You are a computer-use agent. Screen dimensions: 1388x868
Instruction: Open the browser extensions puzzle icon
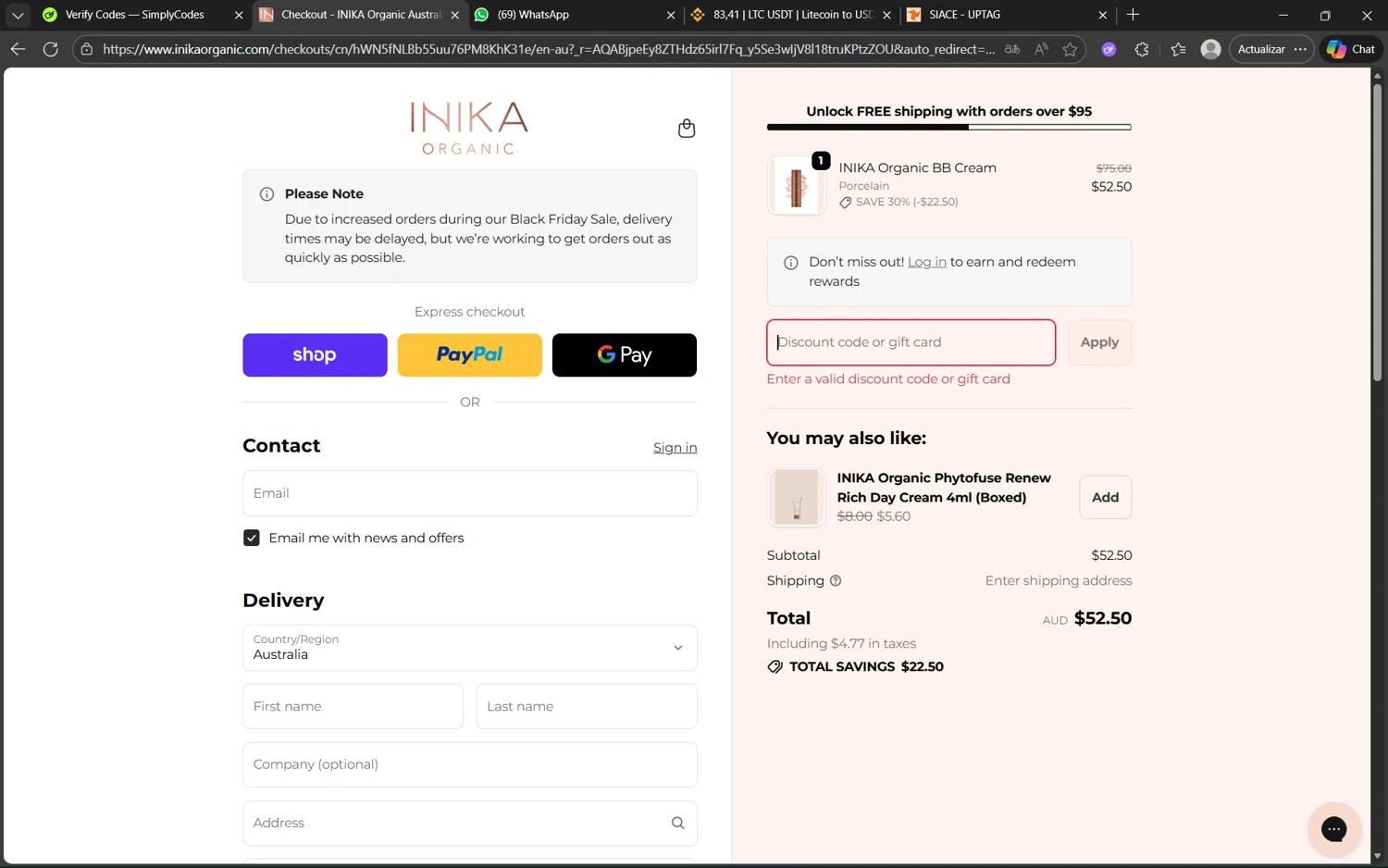1142,49
